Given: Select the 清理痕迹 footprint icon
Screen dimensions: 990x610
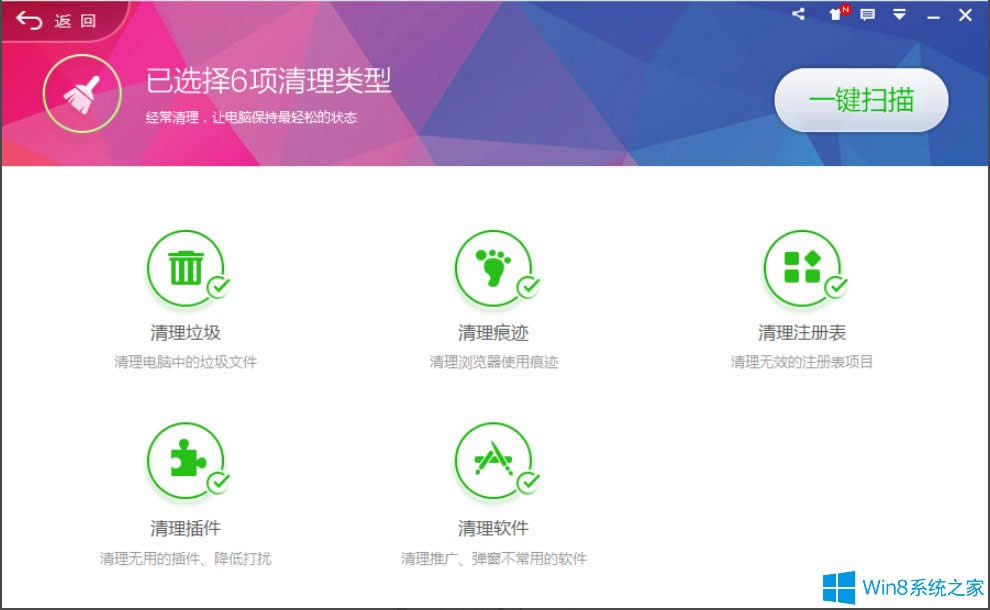Looking at the screenshot, I should [x=492, y=266].
